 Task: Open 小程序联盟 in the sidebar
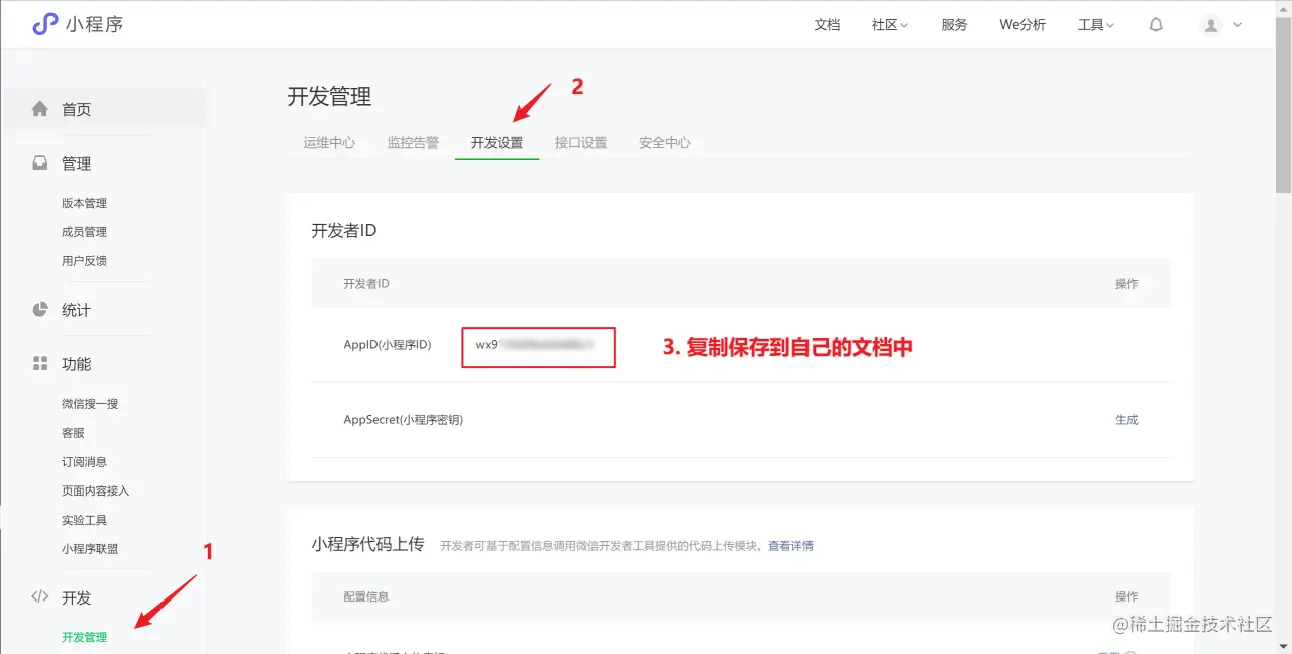90,549
